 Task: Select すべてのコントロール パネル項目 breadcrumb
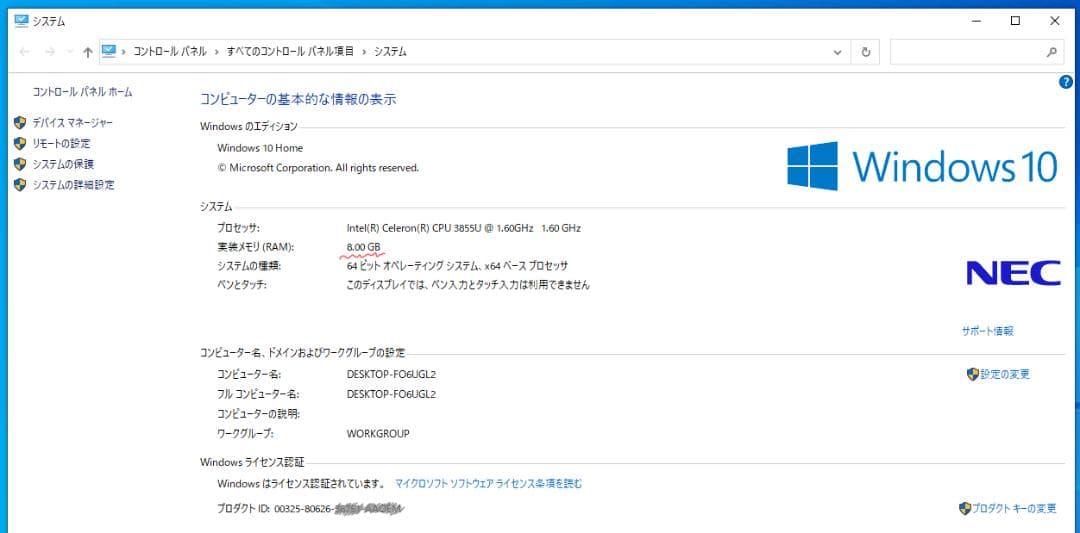(x=290, y=52)
